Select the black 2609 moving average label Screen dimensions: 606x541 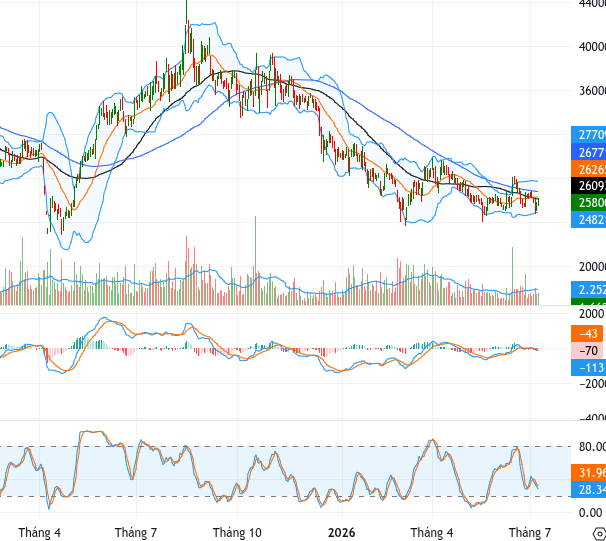589,186
